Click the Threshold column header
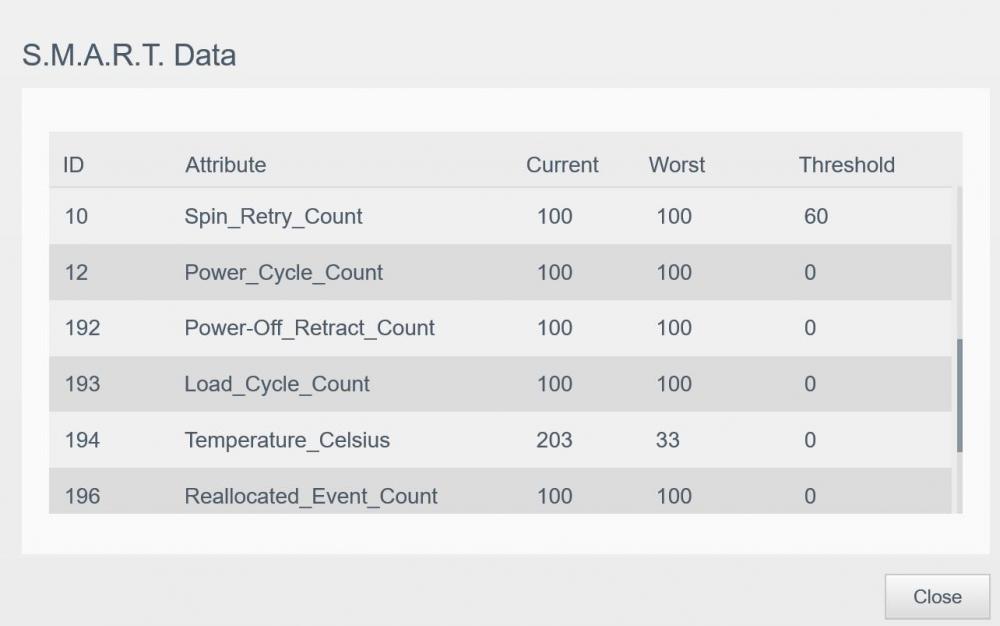This screenshot has height=626, width=1000. (846, 165)
